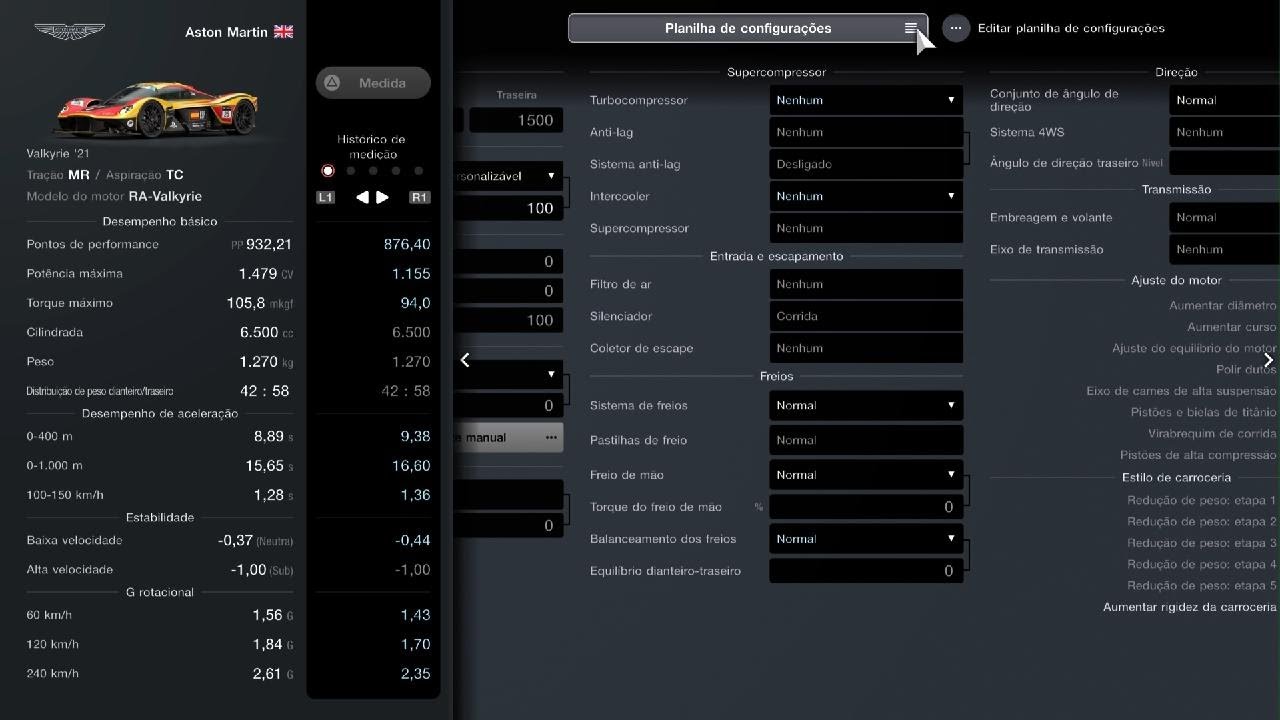Image resolution: width=1280 pixels, height=720 pixels.
Task: Select Aumentar curso engine tuning
Action: pos(1231,327)
